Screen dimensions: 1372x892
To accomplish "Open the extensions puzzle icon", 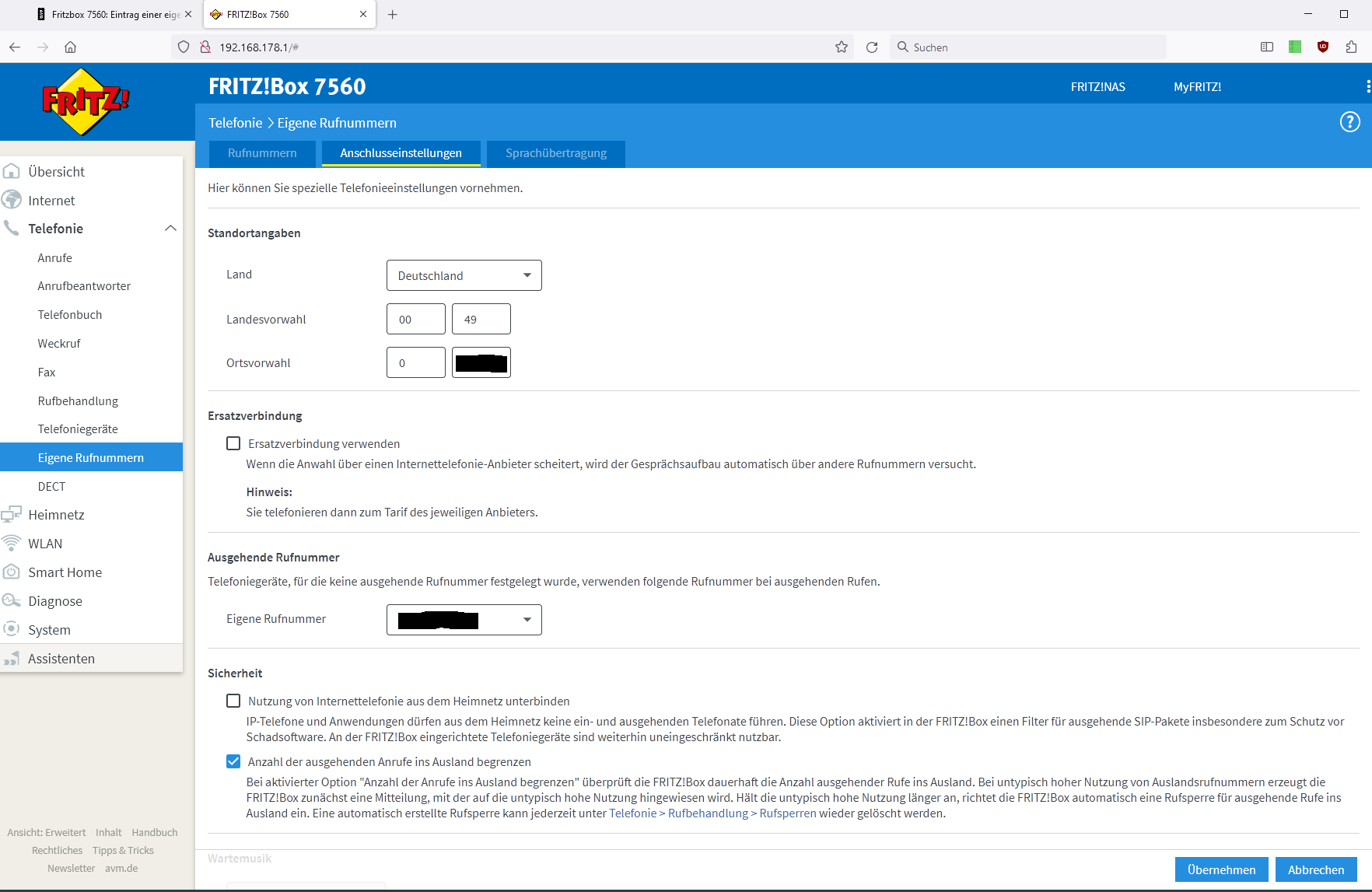I will coord(1351,47).
